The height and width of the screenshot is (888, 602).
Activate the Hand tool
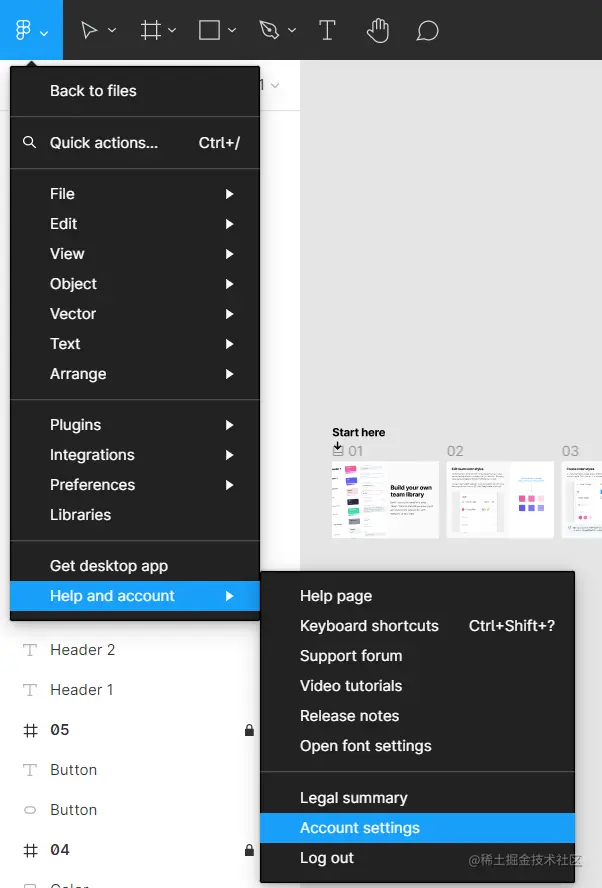[377, 30]
